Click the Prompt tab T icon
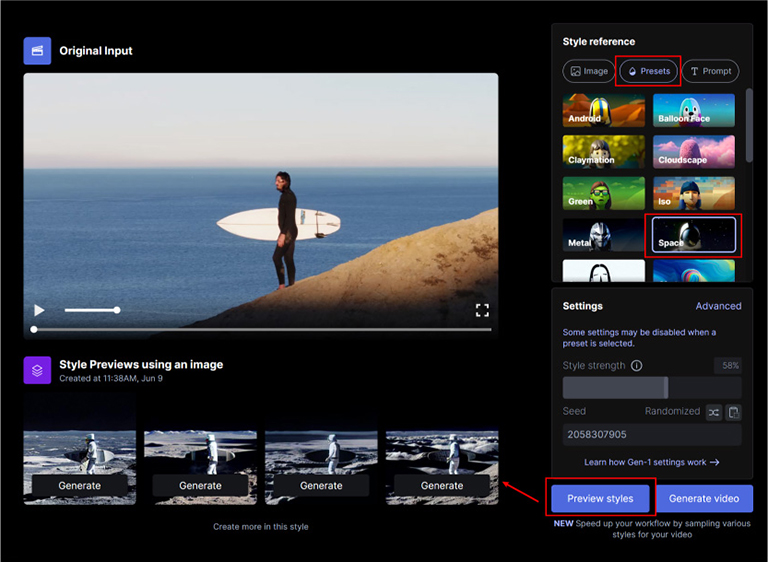The image size is (768, 562). pos(694,72)
